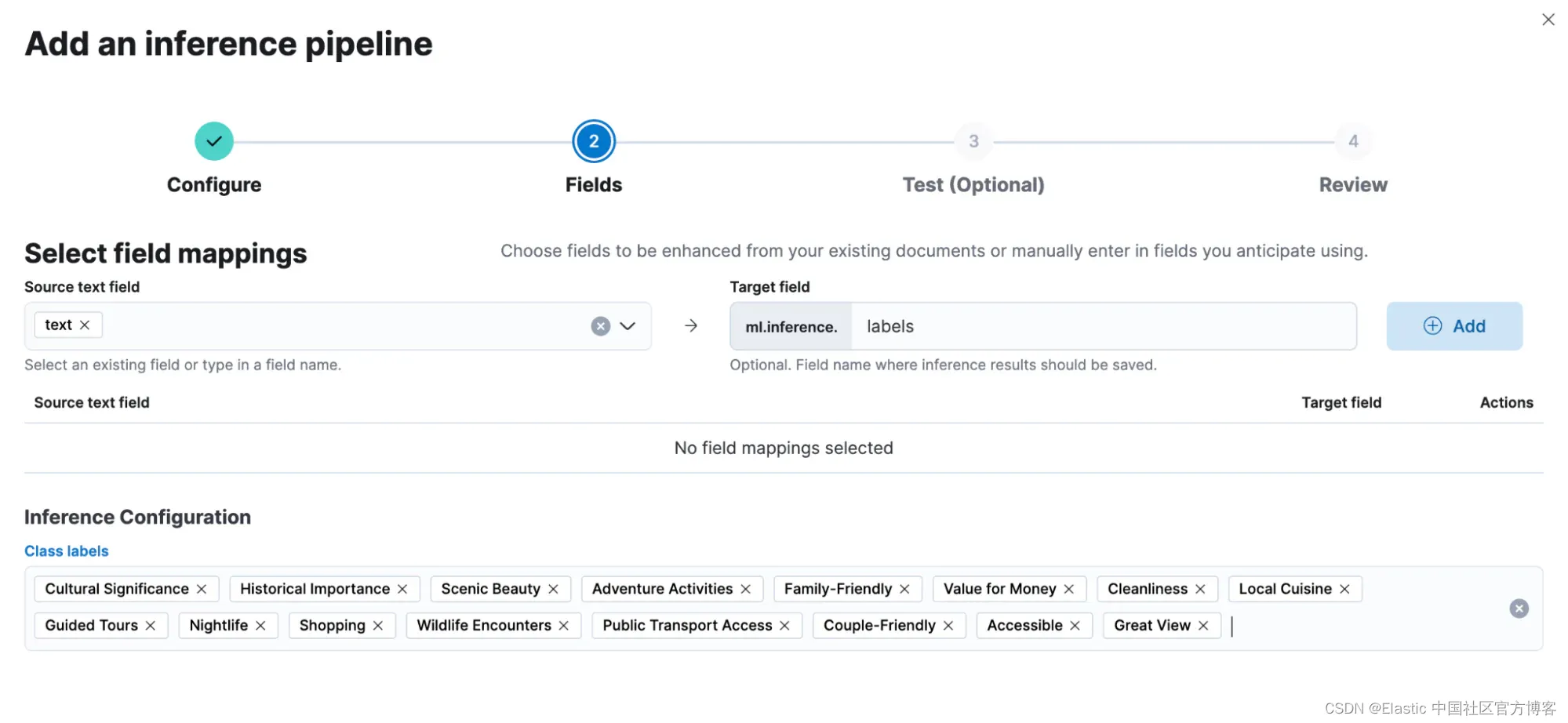The image size is (1568, 723).
Task: Remove the Value for Money label
Action: coord(1068,589)
